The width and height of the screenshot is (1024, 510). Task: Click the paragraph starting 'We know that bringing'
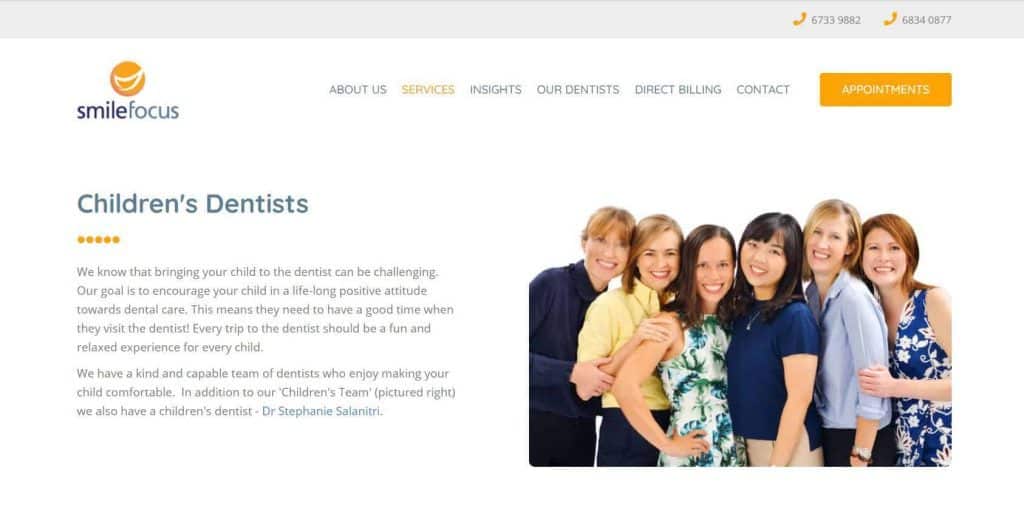coord(265,310)
